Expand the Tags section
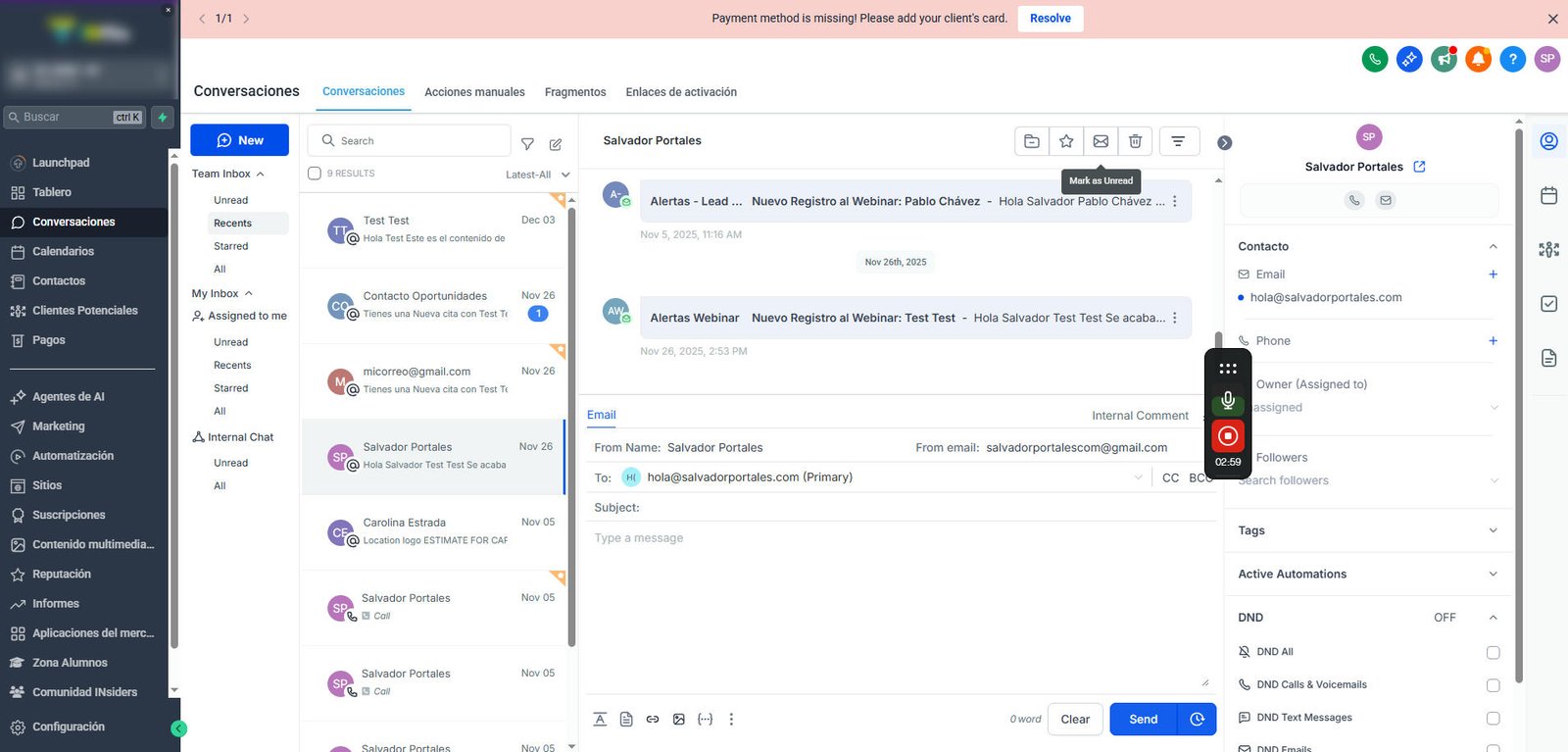Screen dimensions: 1568x752 pos(1493,530)
